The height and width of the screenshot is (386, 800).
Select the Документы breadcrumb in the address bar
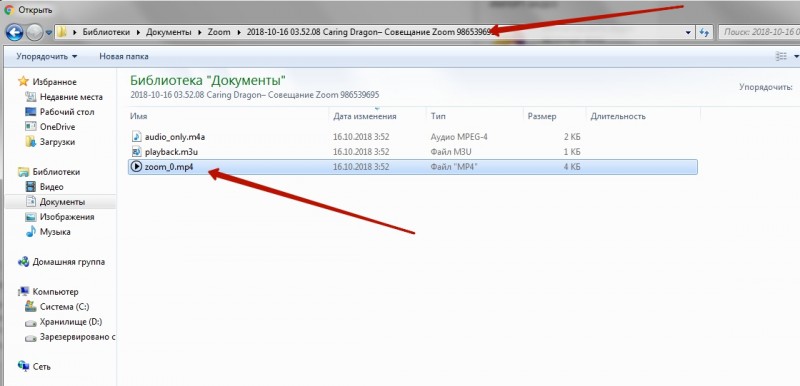tap(168, 32)
